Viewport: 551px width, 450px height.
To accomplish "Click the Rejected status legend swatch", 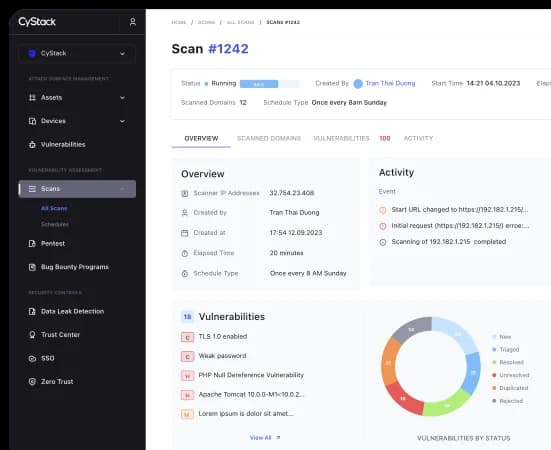I will click(494, 401).
